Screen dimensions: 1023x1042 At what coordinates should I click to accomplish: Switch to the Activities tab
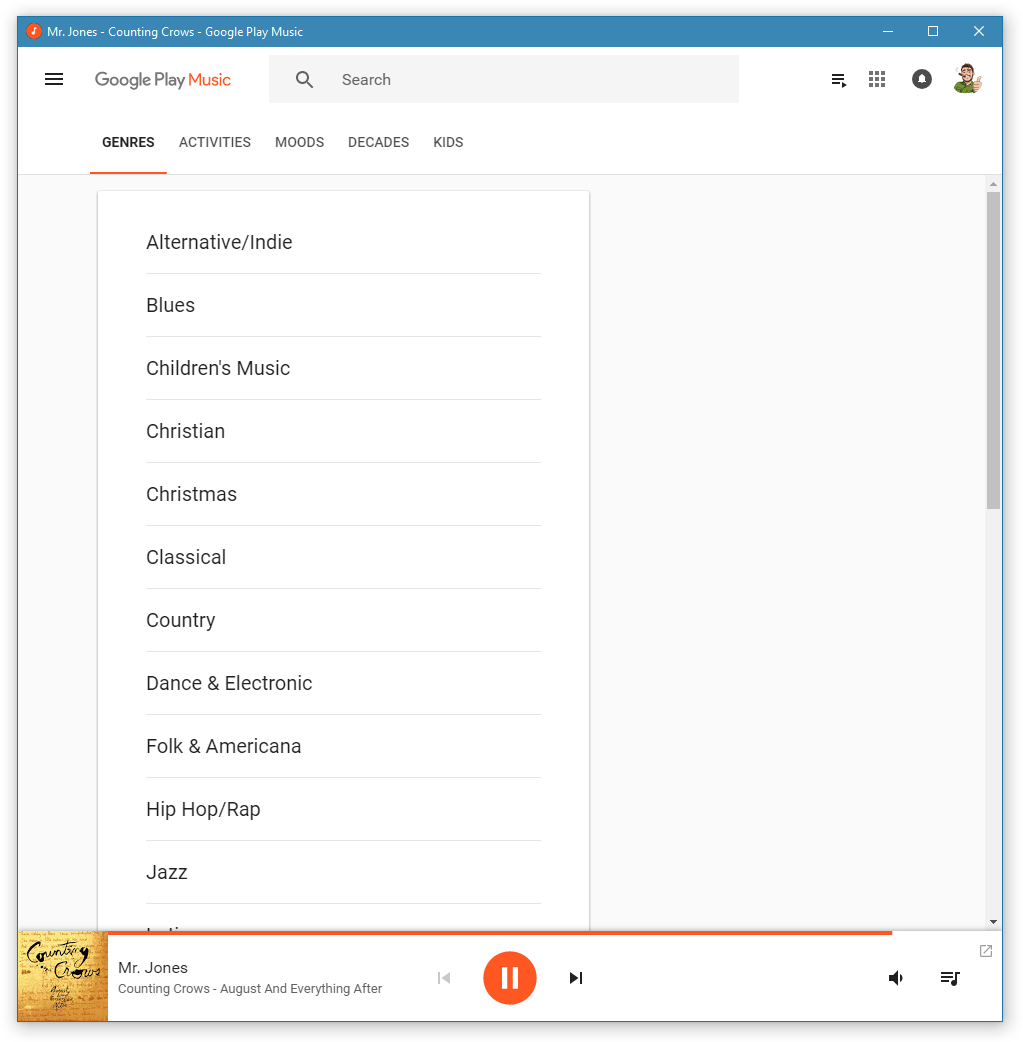coord(215,142)
